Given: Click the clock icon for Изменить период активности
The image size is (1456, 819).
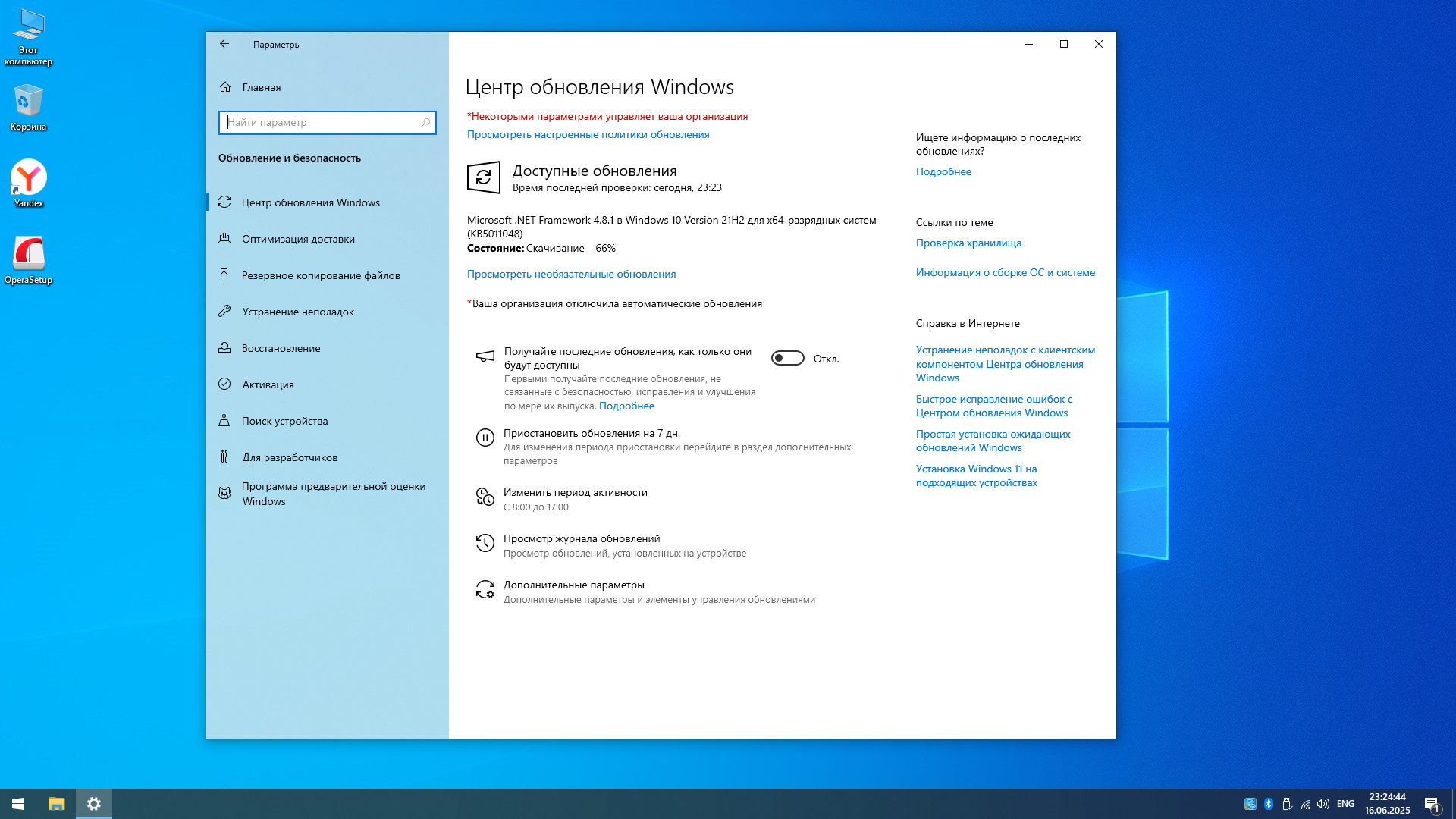Looking at the screenshot, I should click(485, 497).
